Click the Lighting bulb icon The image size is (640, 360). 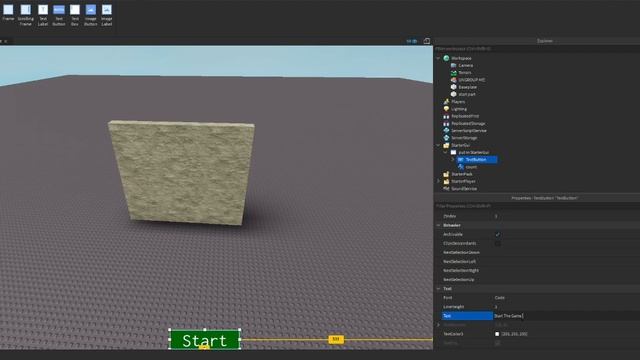pos(446,109)
